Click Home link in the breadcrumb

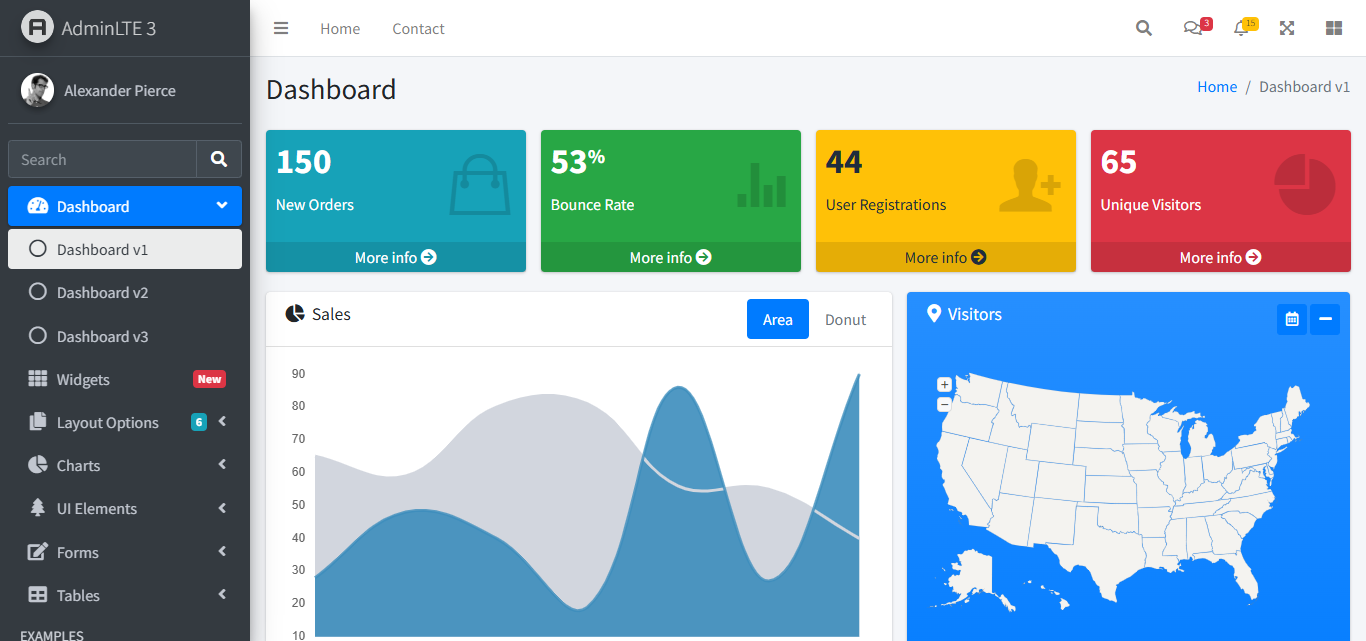point(1217,87)
